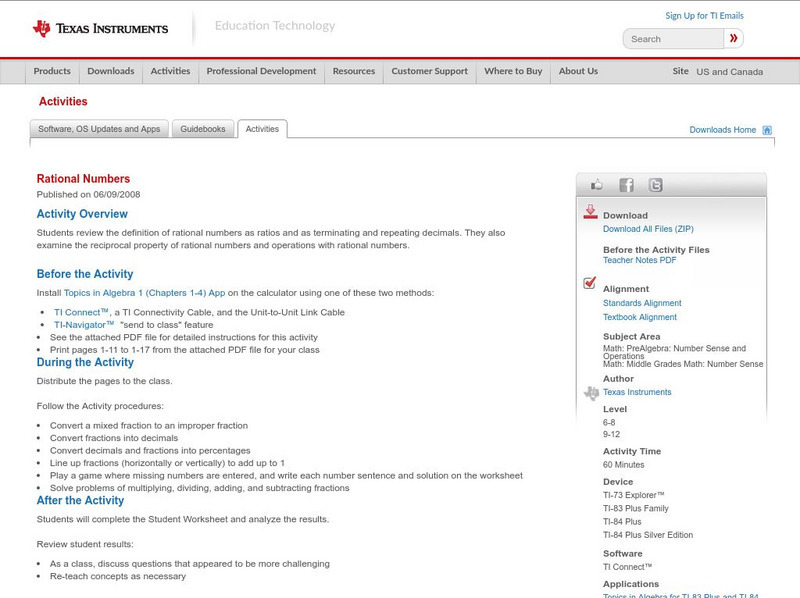Switch to the Guidebooks tab
Viewport: 800px width, 598px height.
203,129
